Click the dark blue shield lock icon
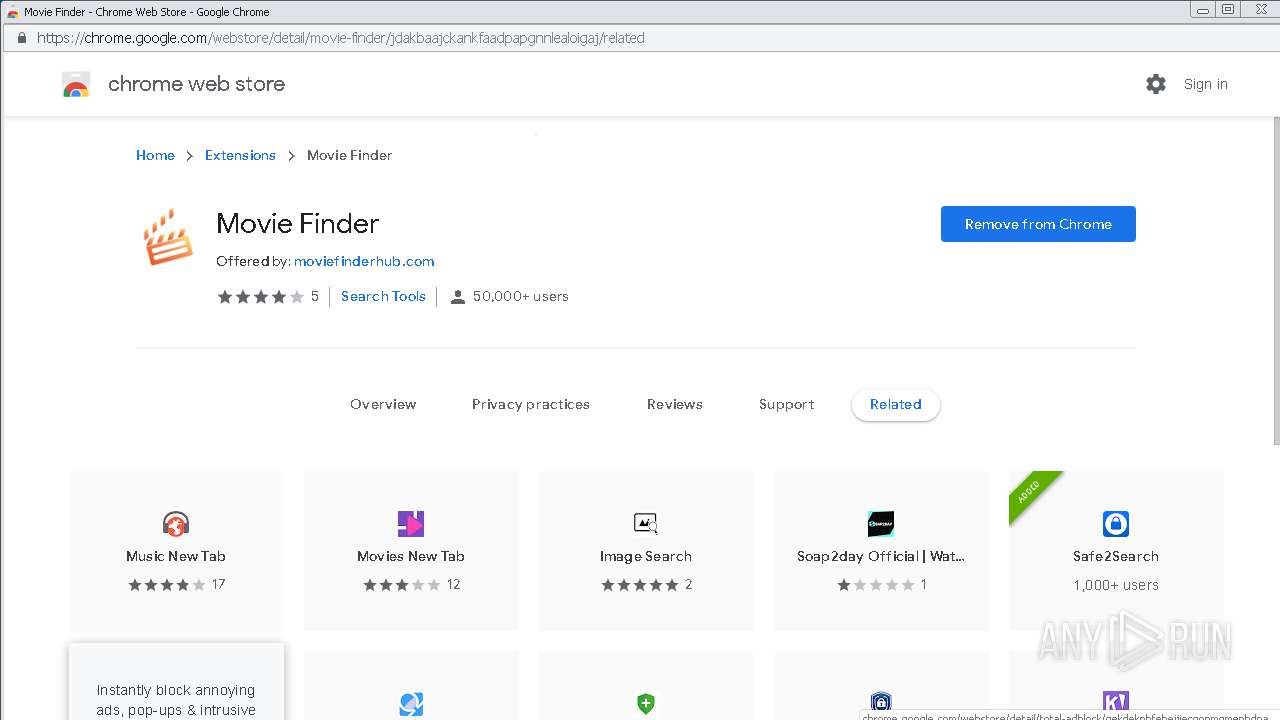The width and height of the screenshot is (1280, 720). [x=881, y=703]
